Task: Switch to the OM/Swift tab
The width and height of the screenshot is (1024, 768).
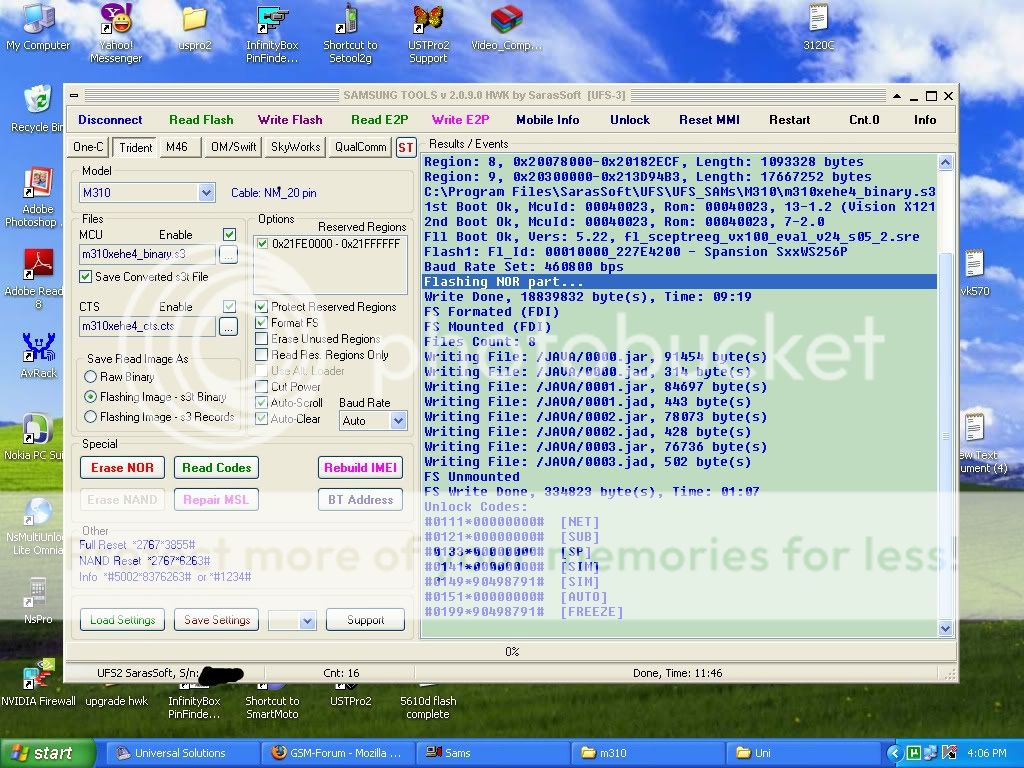Action: 233,147
